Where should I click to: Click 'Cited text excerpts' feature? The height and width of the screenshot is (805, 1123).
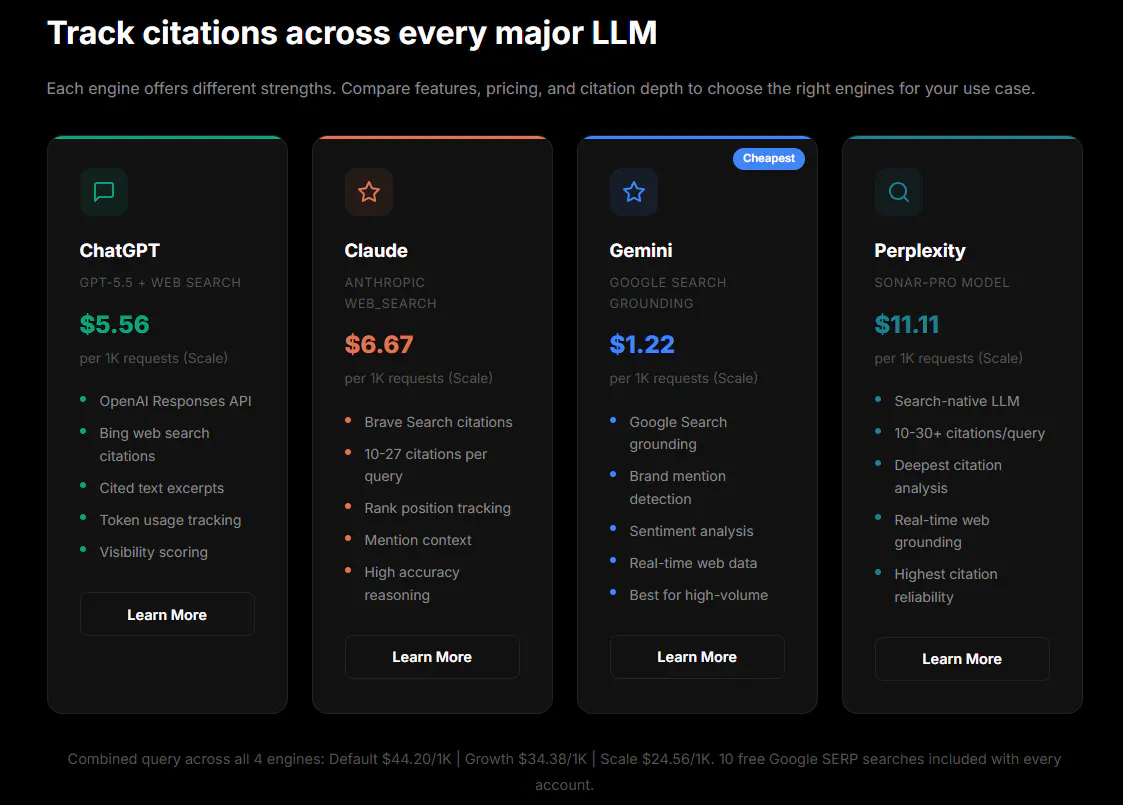click(x=162, y=488)
